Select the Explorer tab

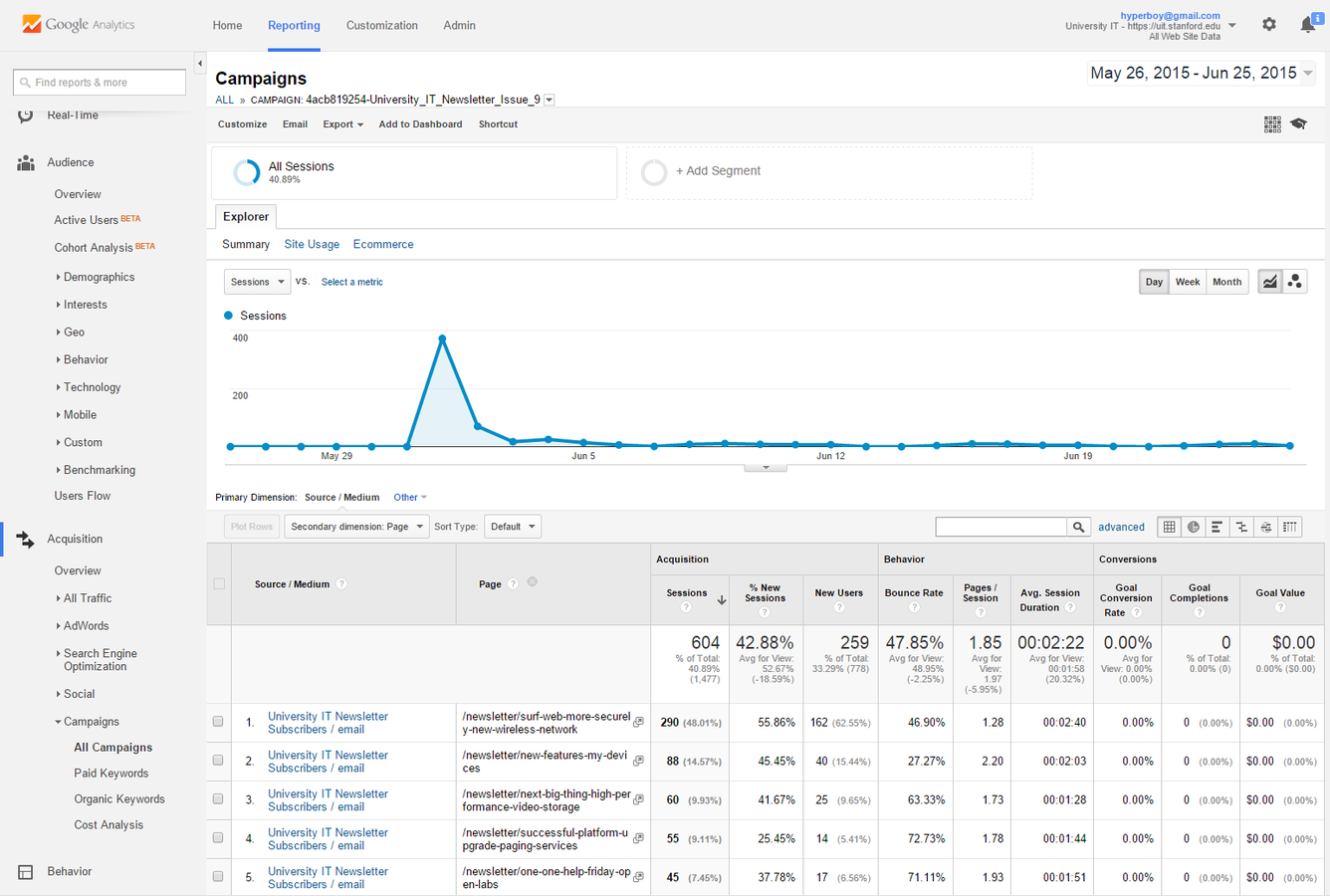coord(246,217)
